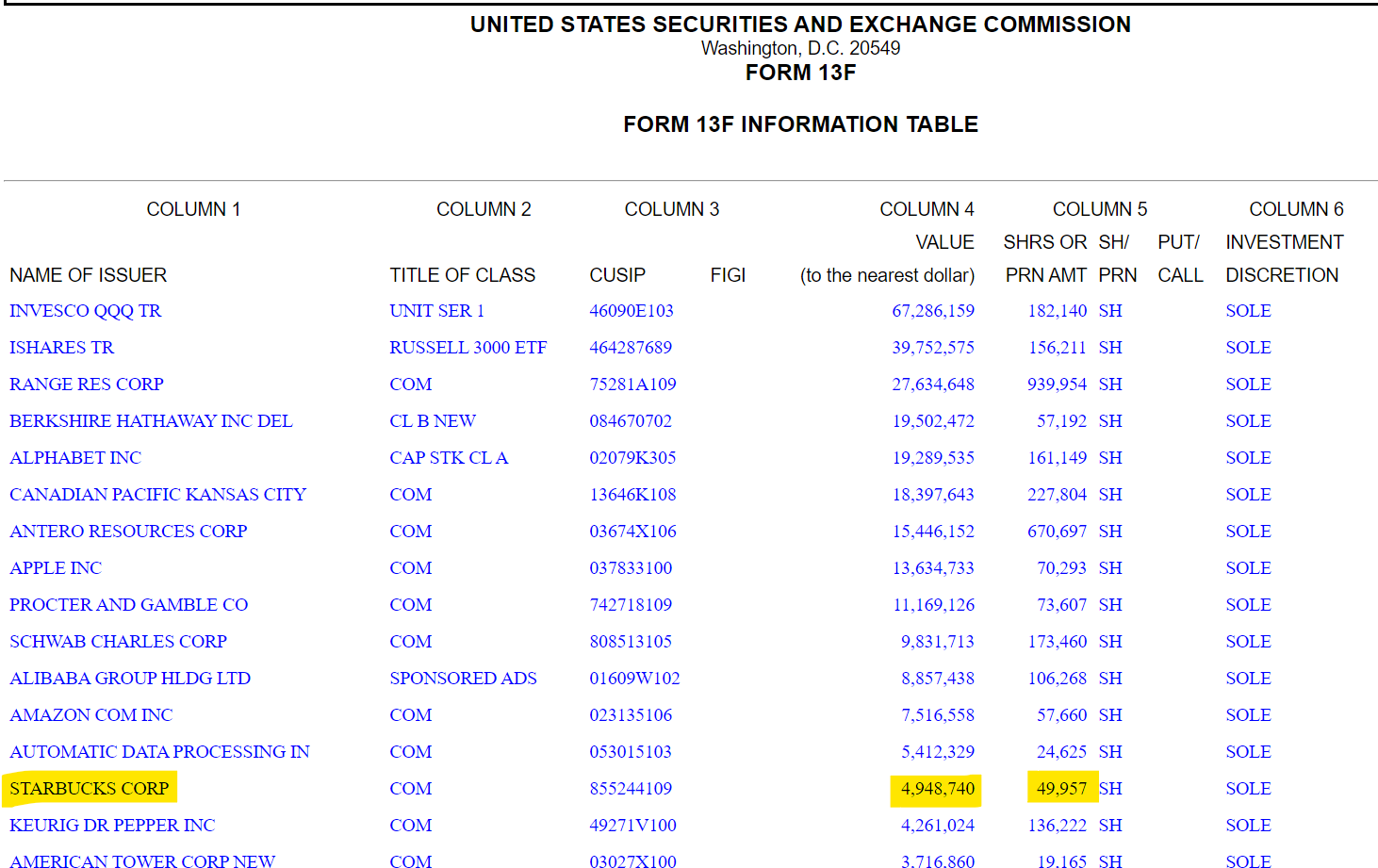Select CUSIP 46090E103
1378x868 pixels.
tap(632, 311)
